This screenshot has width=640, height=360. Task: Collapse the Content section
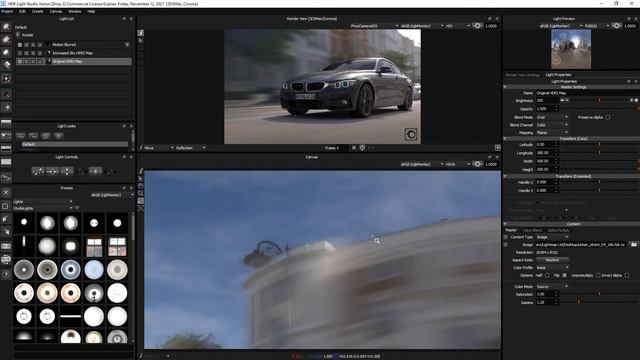[x=505, y=224]
